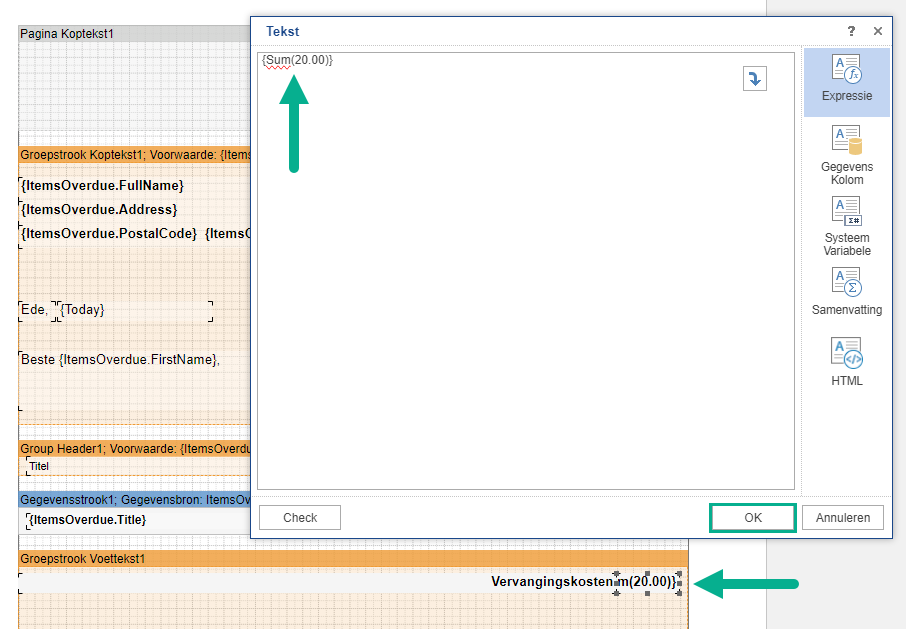906x629 pixels.
Task: Select the {ItemsOverdue.FullName} text field
Action: [x=102, y=185]
